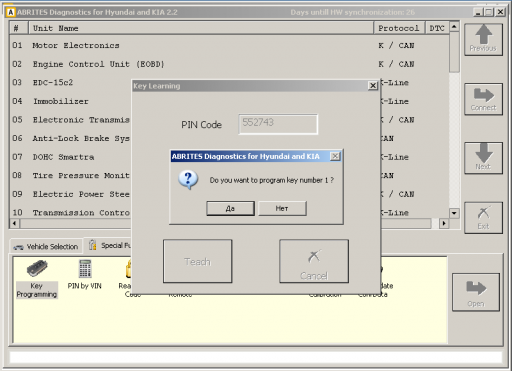This screenshot has height=371, width=512.
Task: Close the Key Learning dialog
Action: point(373,86)
